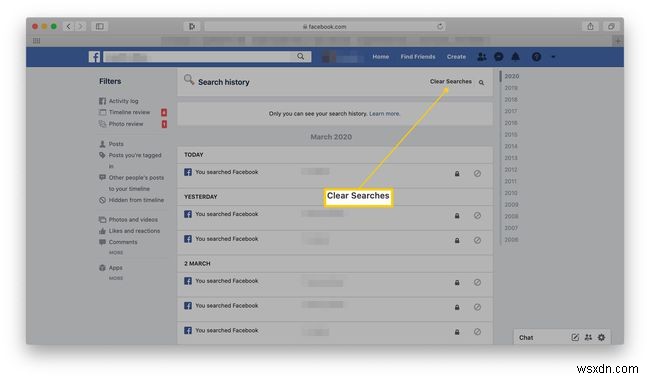This screenshot has width=650, height=379.
Task: Open Chat settings gear icon
Action: 601,337
